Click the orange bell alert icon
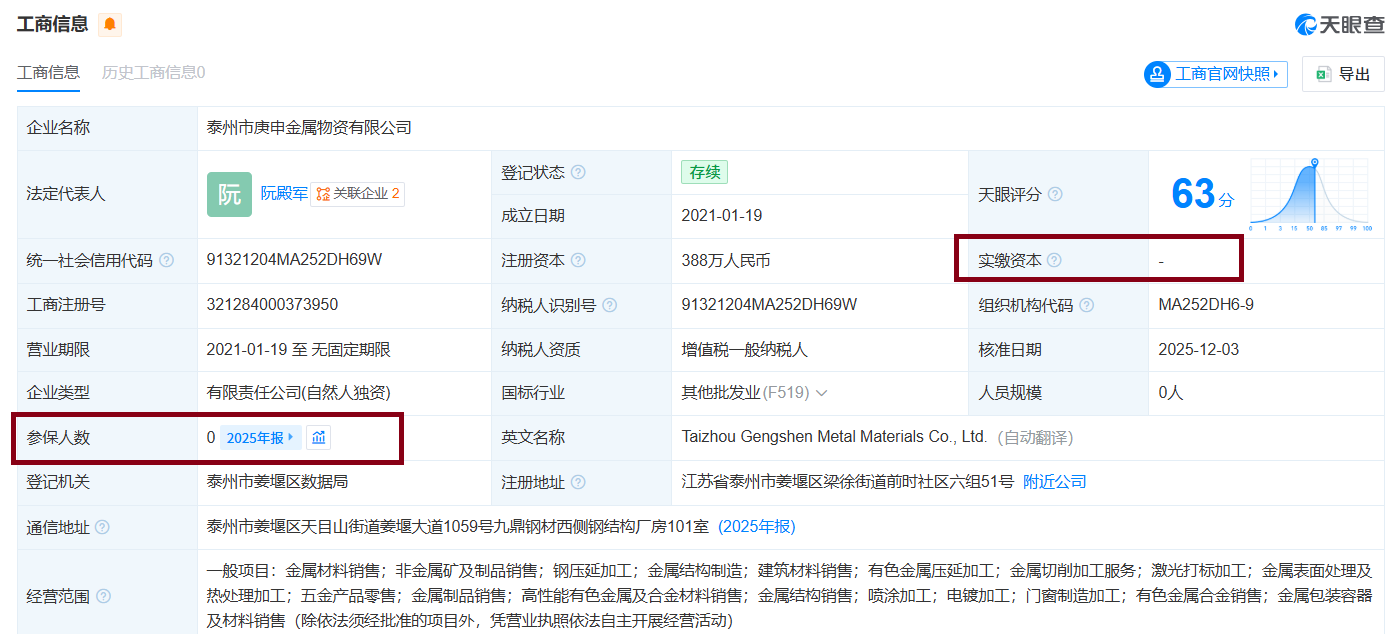The image size is (1390, 634). click(x=110, y=24)
